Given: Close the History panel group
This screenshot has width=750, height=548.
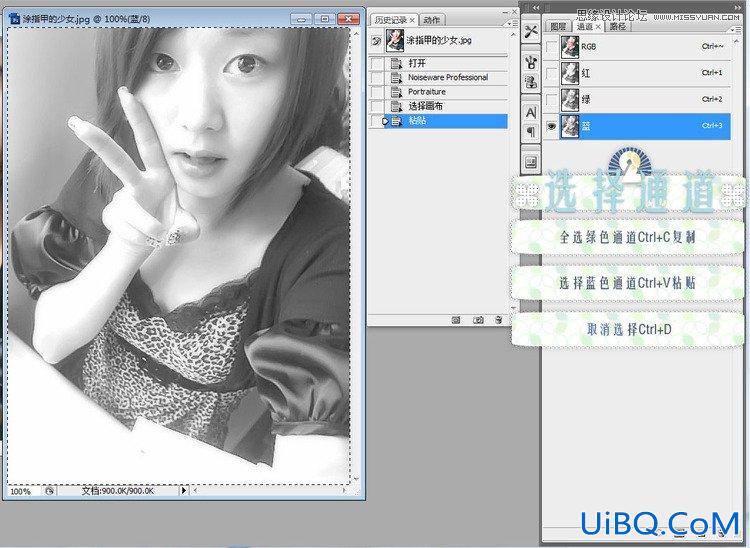Looking at the screenshot, I should pos(515,11).
